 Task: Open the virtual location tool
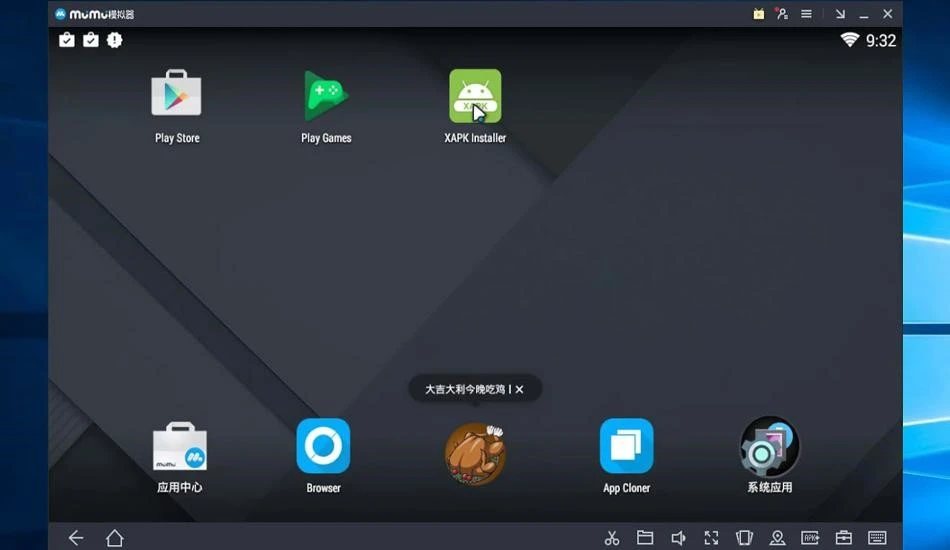click(x=777, y=537)
